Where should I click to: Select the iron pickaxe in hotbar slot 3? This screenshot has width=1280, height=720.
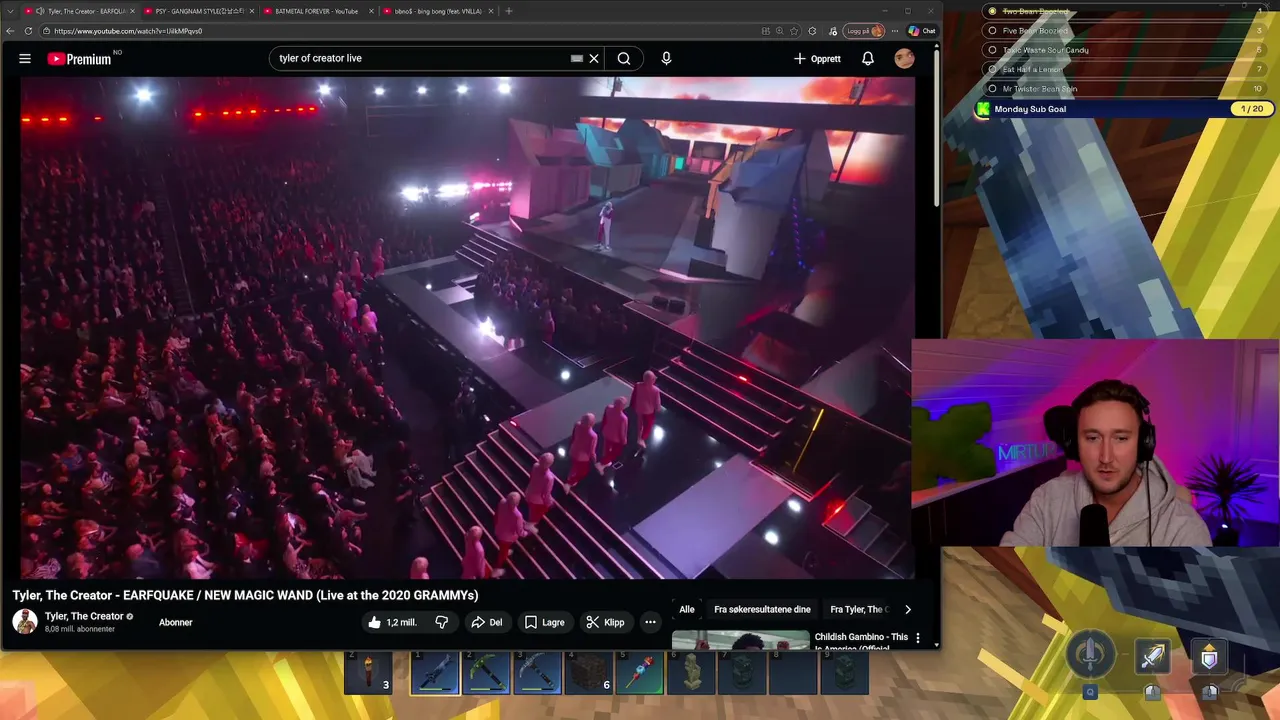coord(537,672)
